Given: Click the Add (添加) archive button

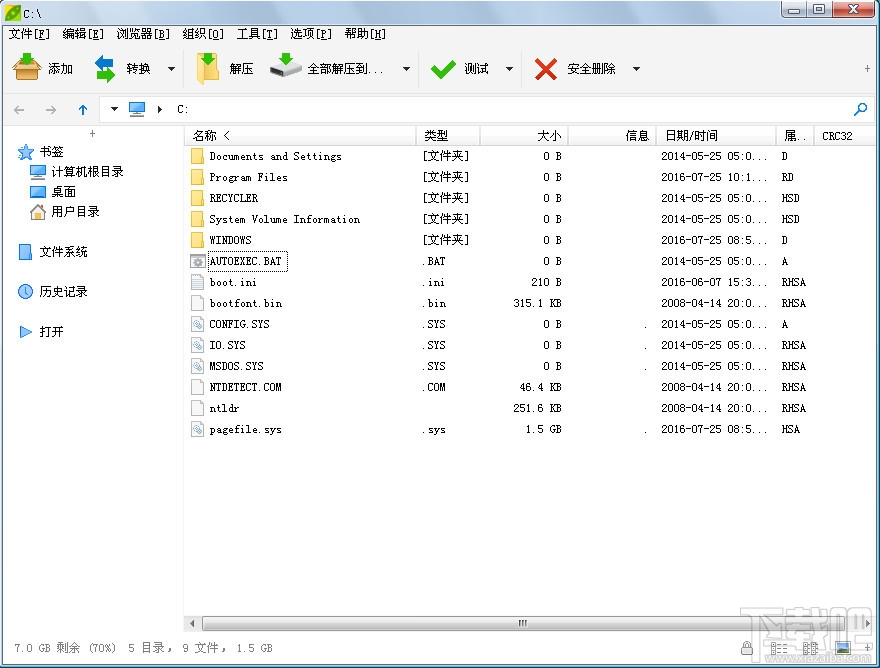Looking at the screenshot, I should 43,68.
